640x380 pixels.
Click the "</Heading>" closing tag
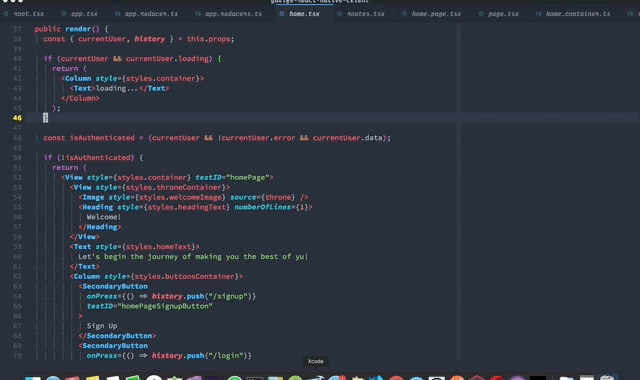coord(100,227)
